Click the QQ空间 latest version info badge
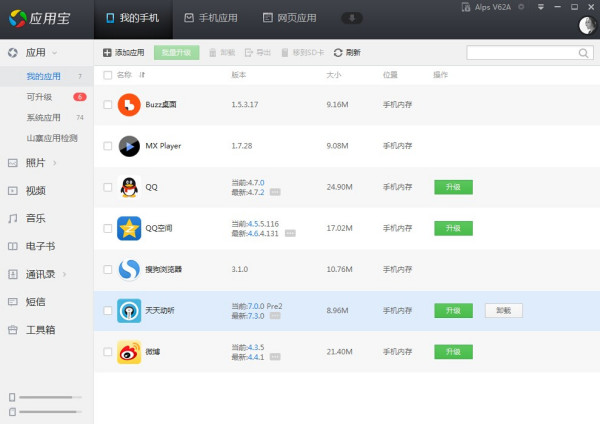 click(x=290, y=233)
